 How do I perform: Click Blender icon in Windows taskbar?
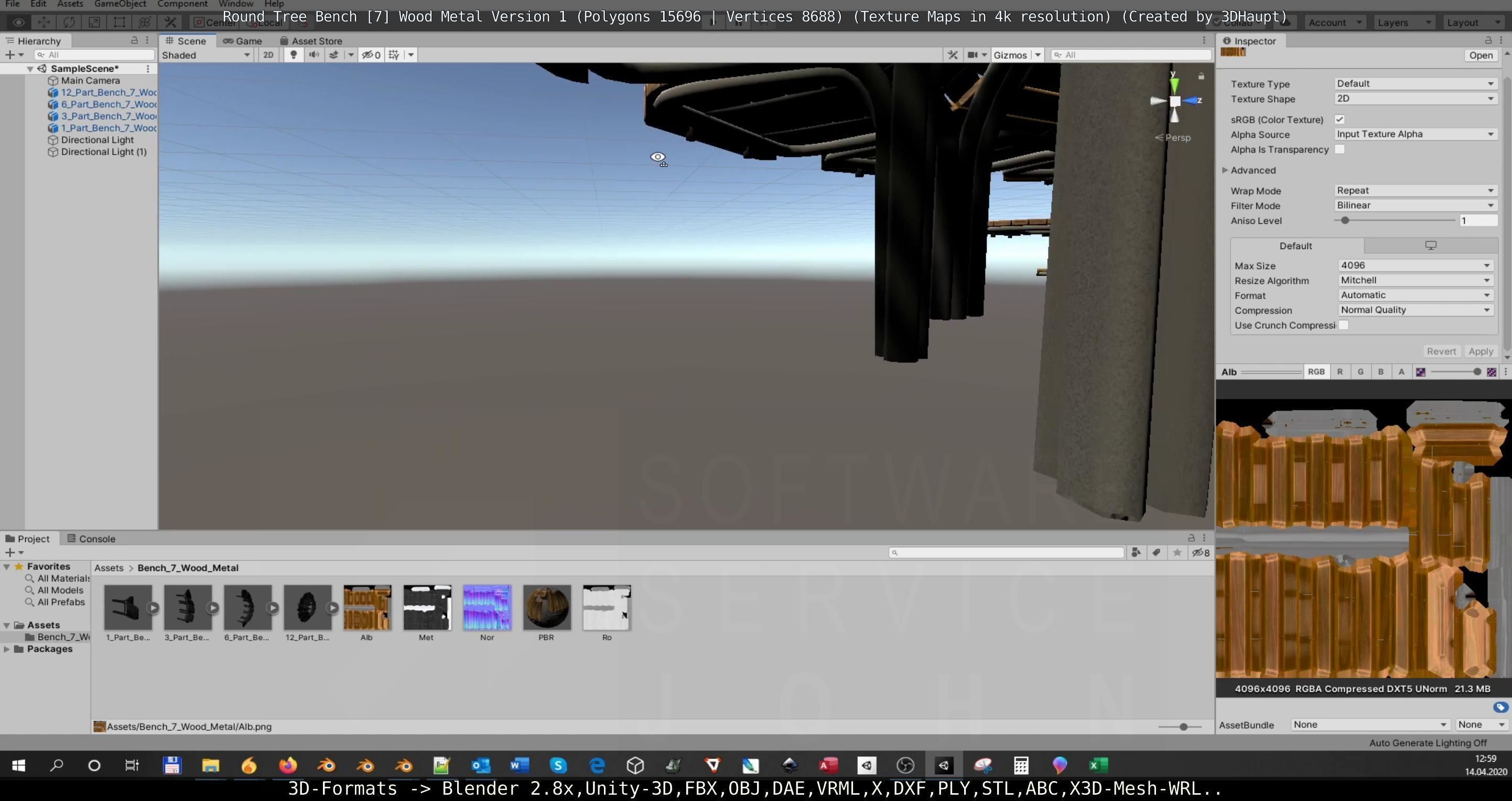point(326,765)
